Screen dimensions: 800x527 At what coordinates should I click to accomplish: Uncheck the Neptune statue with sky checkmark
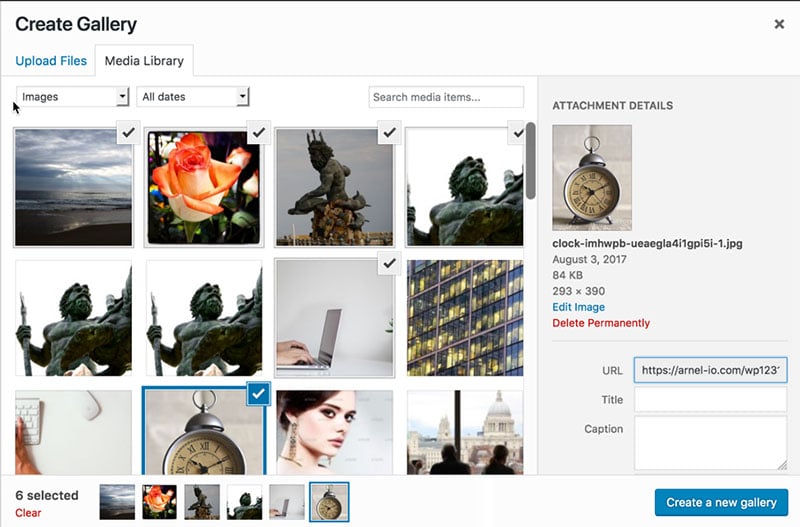pyautogui.click(x=389, y=133)
